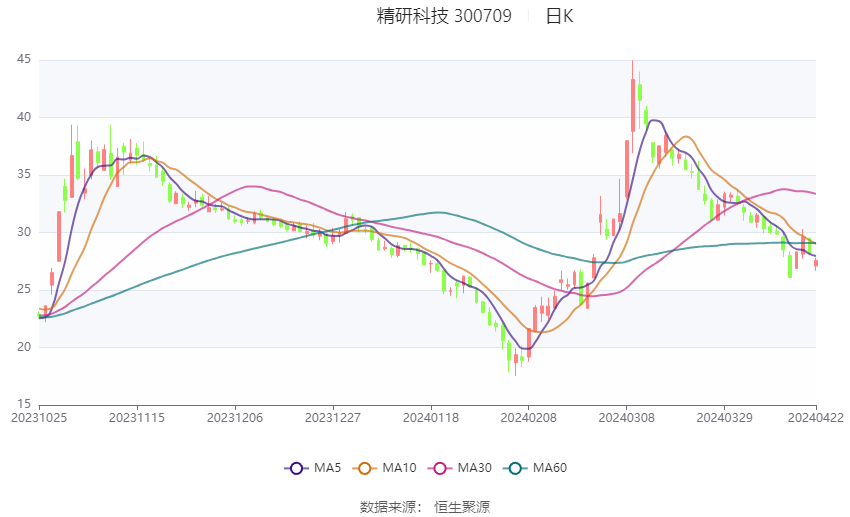Screen dimensions: 850x517
Task: Click the y-axis value 45
Action: coord(24,59)
